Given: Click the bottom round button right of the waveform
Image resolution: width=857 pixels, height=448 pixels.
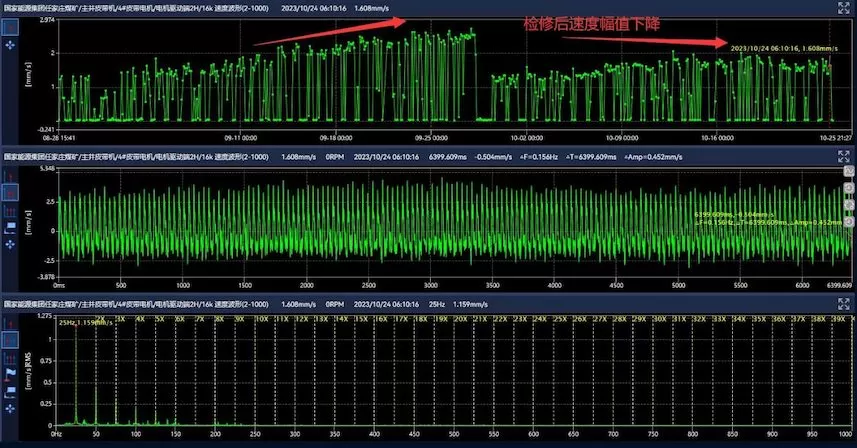Looking at the screenshot, I should coord(849,219).
